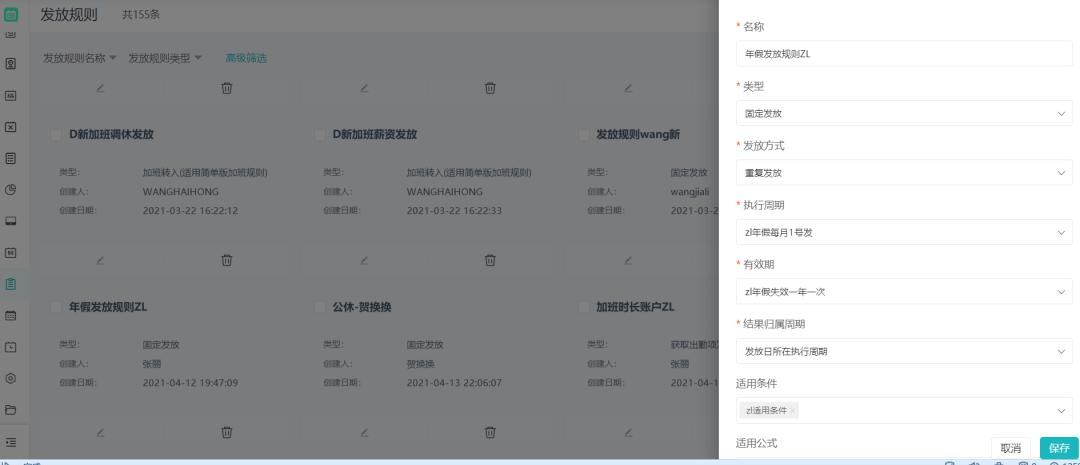Open the person profile sidebar icon

coord(10,63)
